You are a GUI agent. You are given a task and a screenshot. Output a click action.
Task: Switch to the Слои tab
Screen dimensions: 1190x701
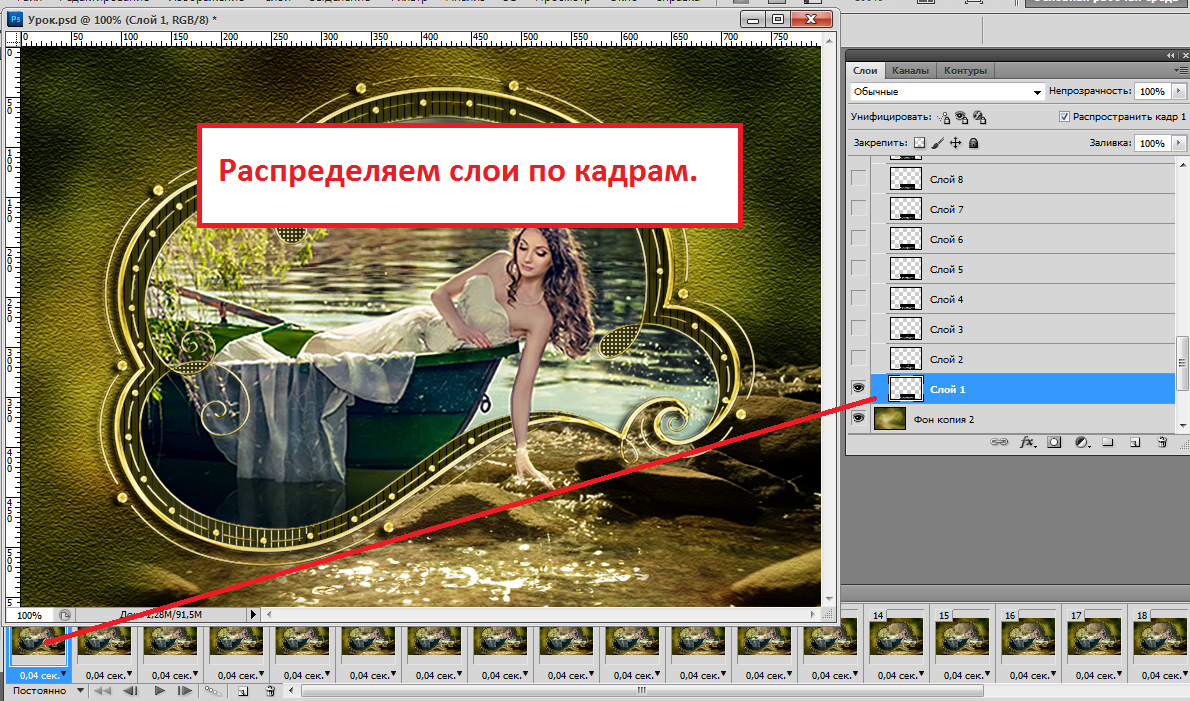[x=865, y=71]
